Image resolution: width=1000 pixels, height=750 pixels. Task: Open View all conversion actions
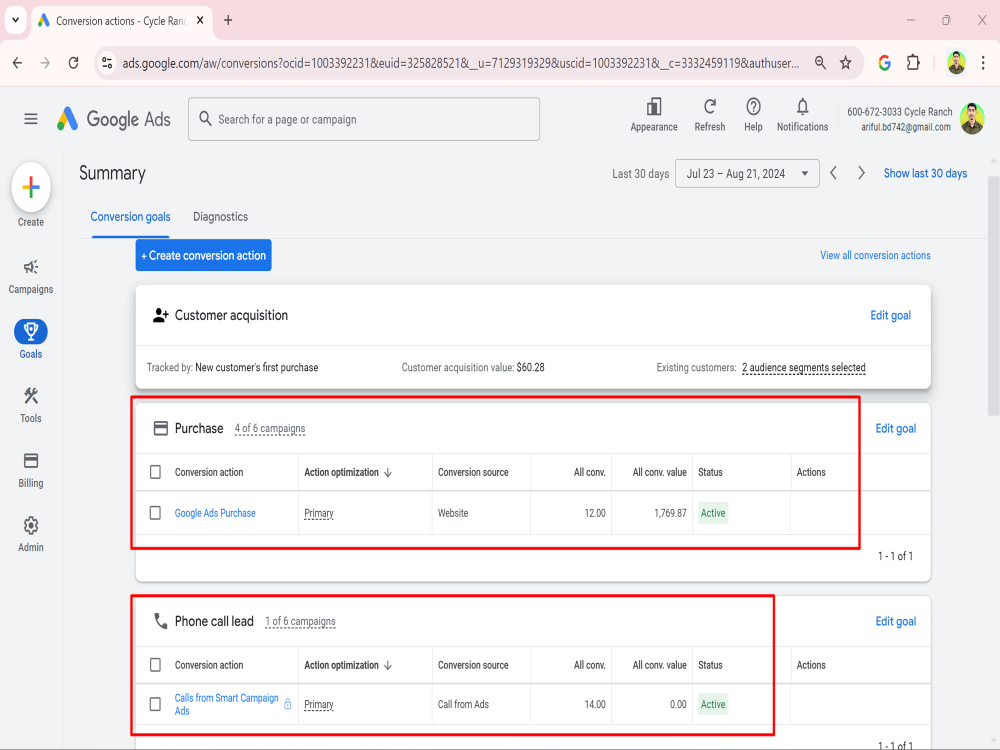point(875,255)
